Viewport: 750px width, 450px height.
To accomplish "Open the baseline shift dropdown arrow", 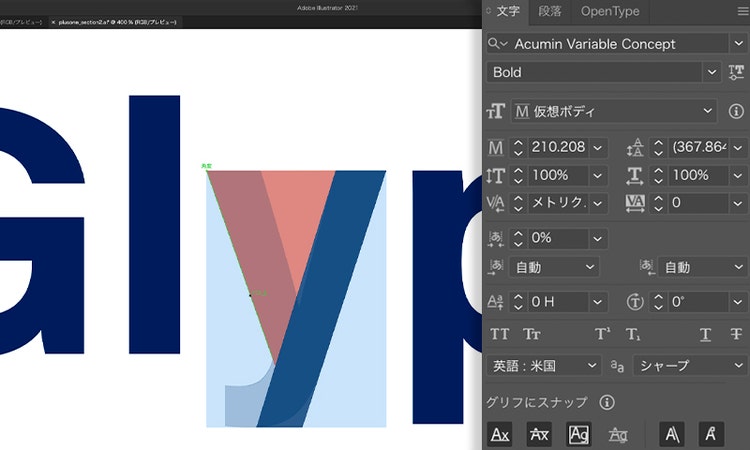I will [598, 302].
